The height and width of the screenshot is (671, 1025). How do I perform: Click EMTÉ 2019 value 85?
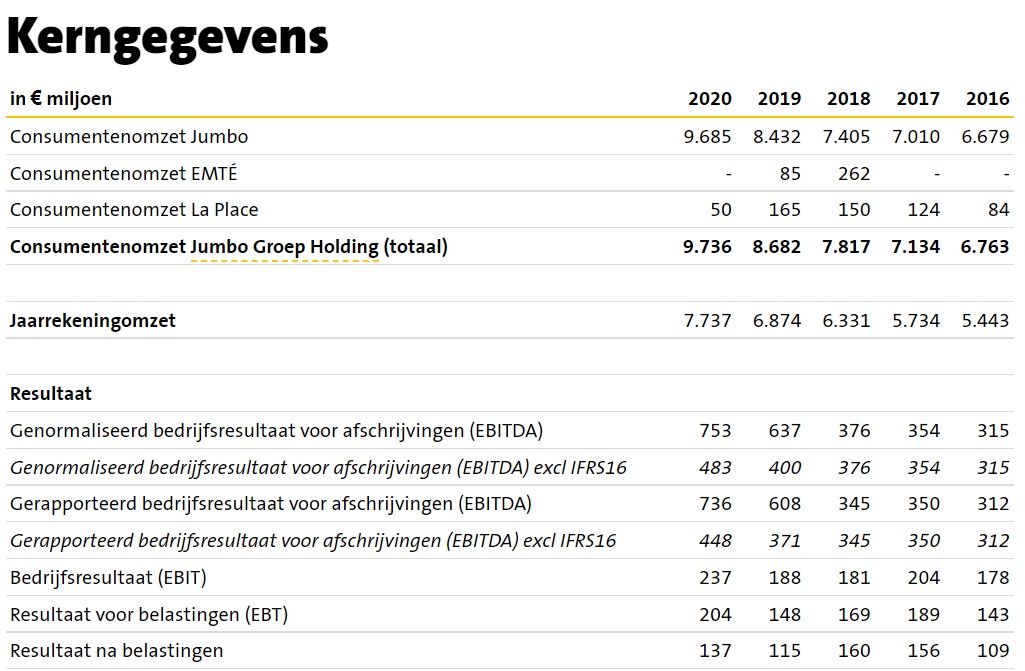(790, 173)
